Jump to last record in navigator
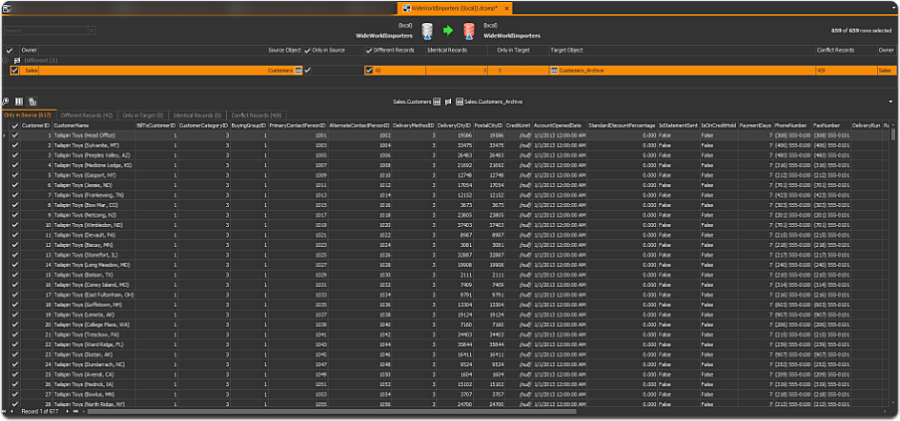 [76, 412]
